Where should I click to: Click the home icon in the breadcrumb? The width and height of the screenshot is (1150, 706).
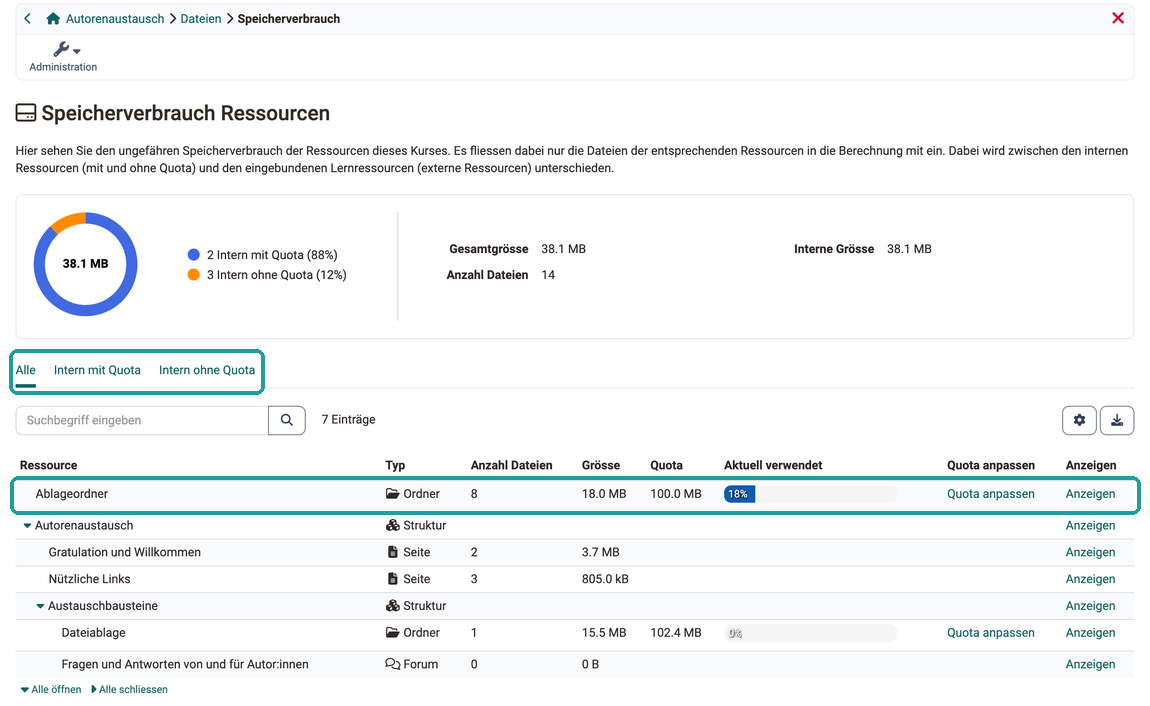(x=53, y=18)
